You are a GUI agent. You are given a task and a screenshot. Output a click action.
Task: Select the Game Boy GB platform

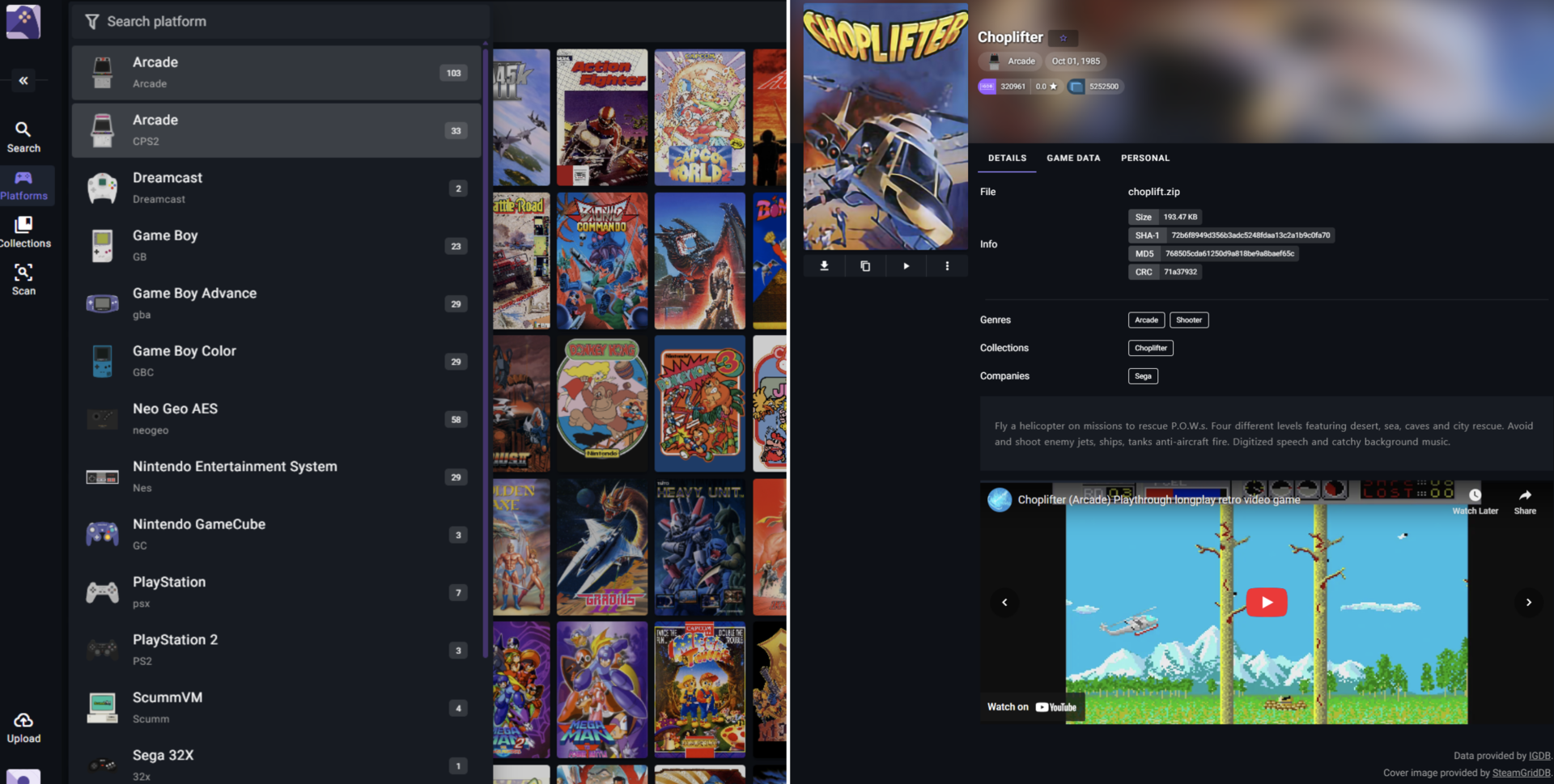click(x=276, y=246)
